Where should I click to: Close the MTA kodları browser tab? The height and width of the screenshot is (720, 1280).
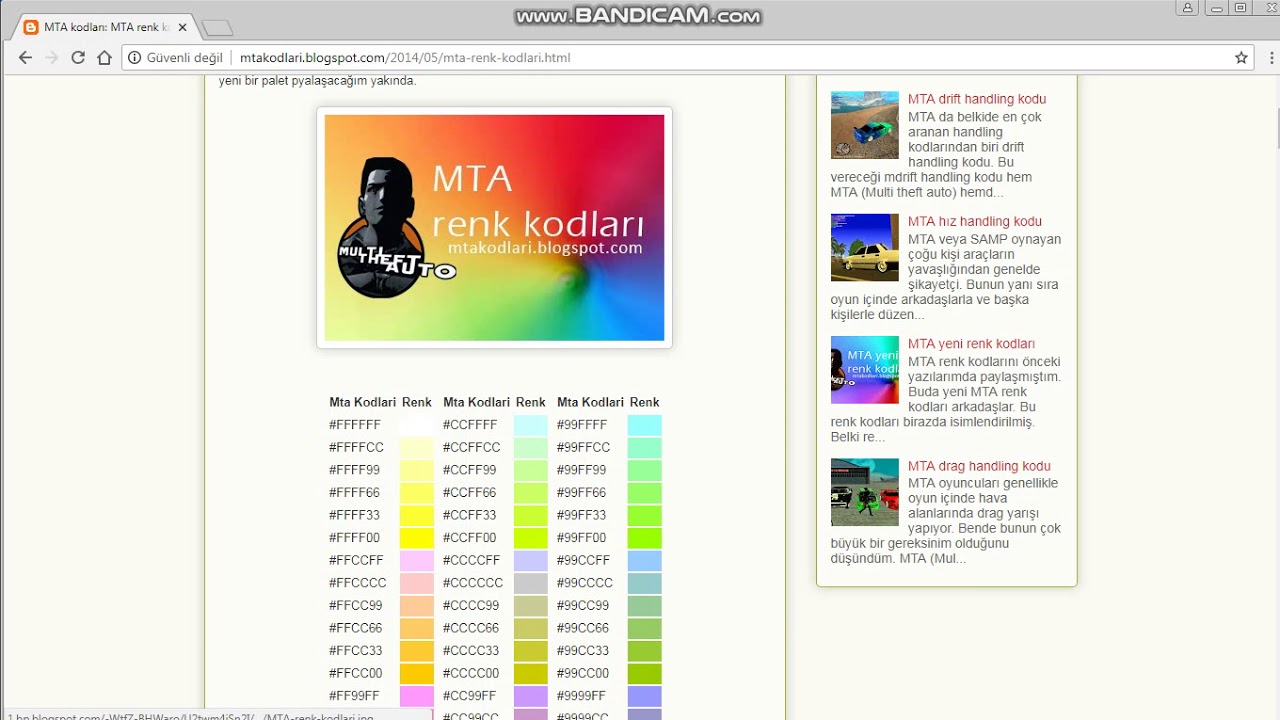pos(182,27)
